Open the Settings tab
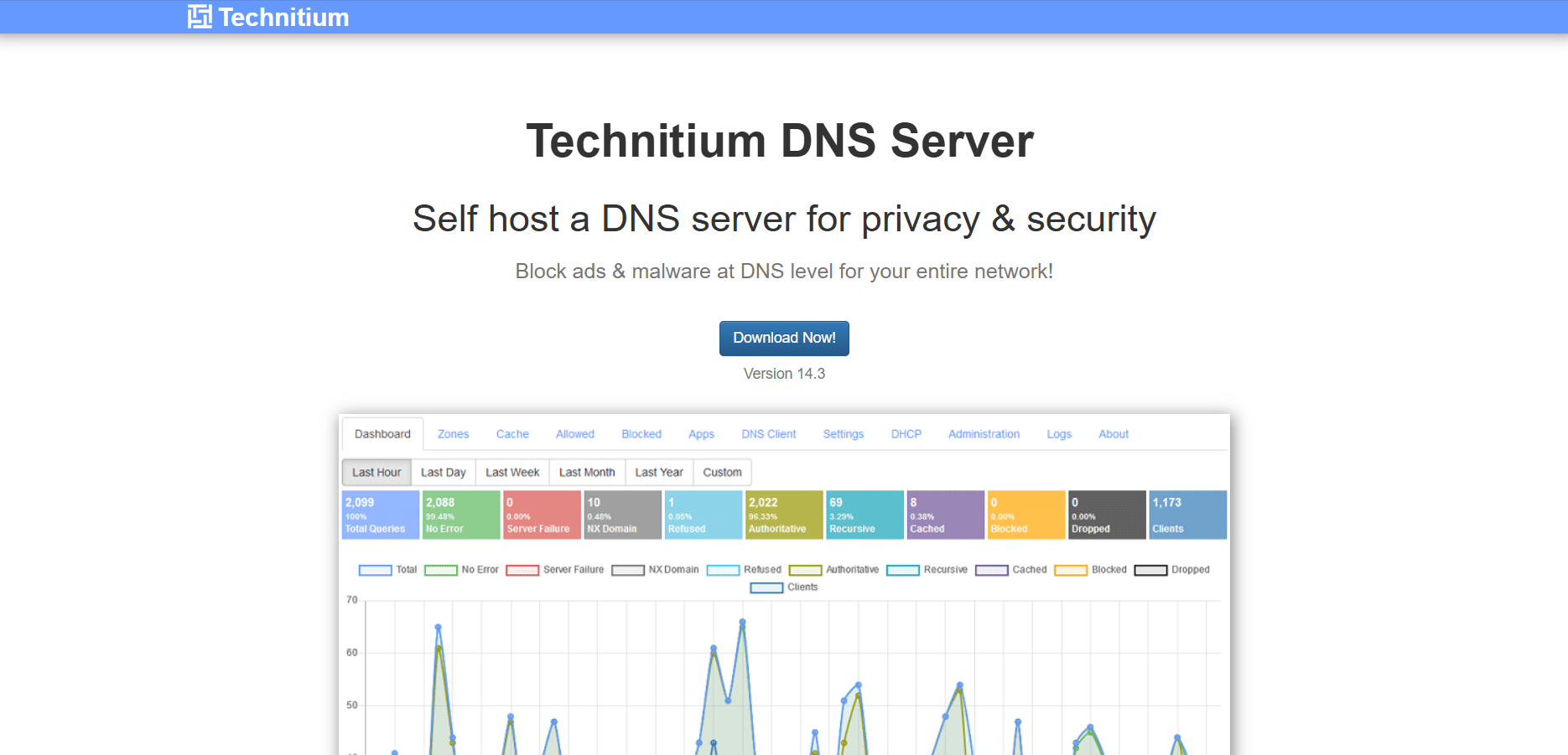The width and height of the screenshot is (1568, 755). [x=844, y=434]
